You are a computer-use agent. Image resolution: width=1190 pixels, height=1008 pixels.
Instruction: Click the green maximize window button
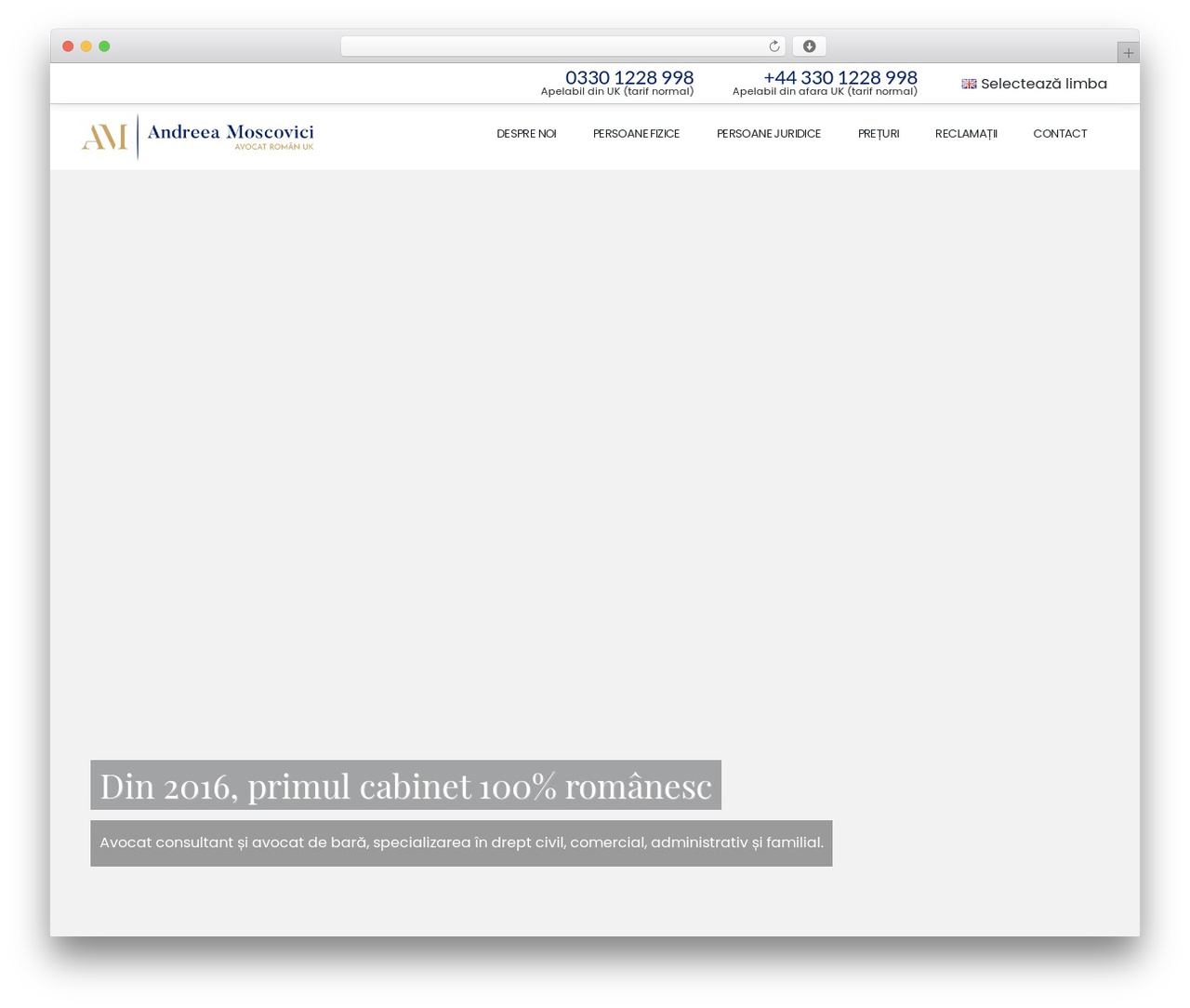coord(104,46)
